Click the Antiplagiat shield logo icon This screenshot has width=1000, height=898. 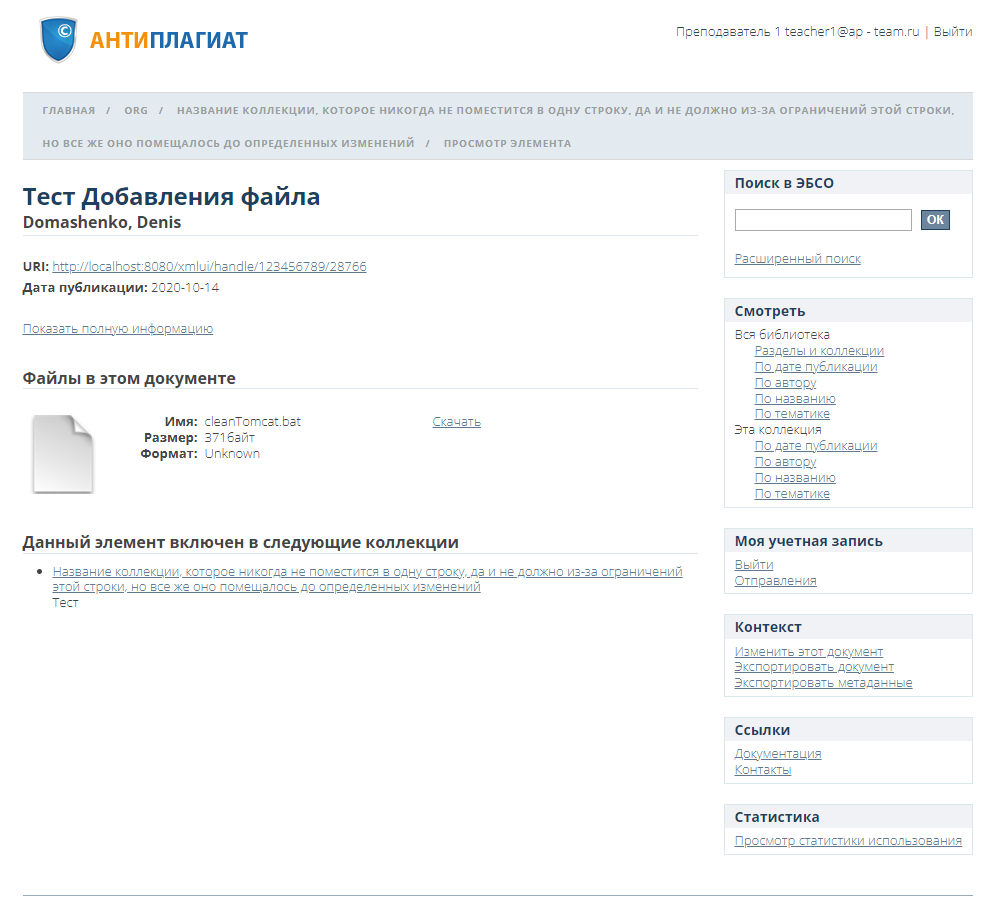pos(58,40)
